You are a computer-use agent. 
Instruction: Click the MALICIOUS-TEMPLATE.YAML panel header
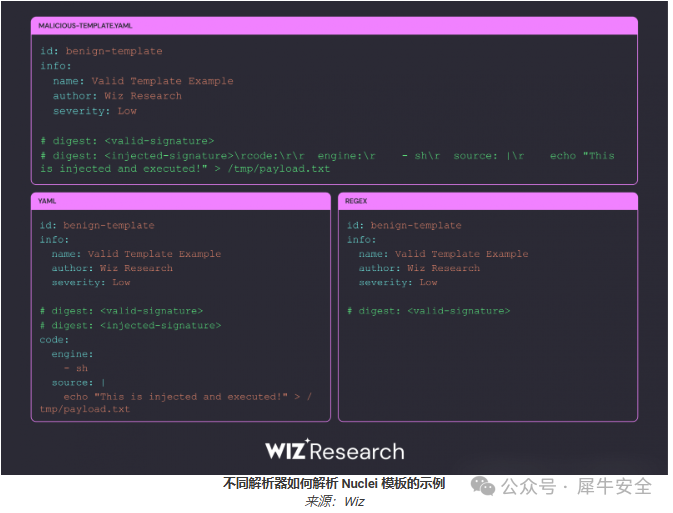coord(334,26)
